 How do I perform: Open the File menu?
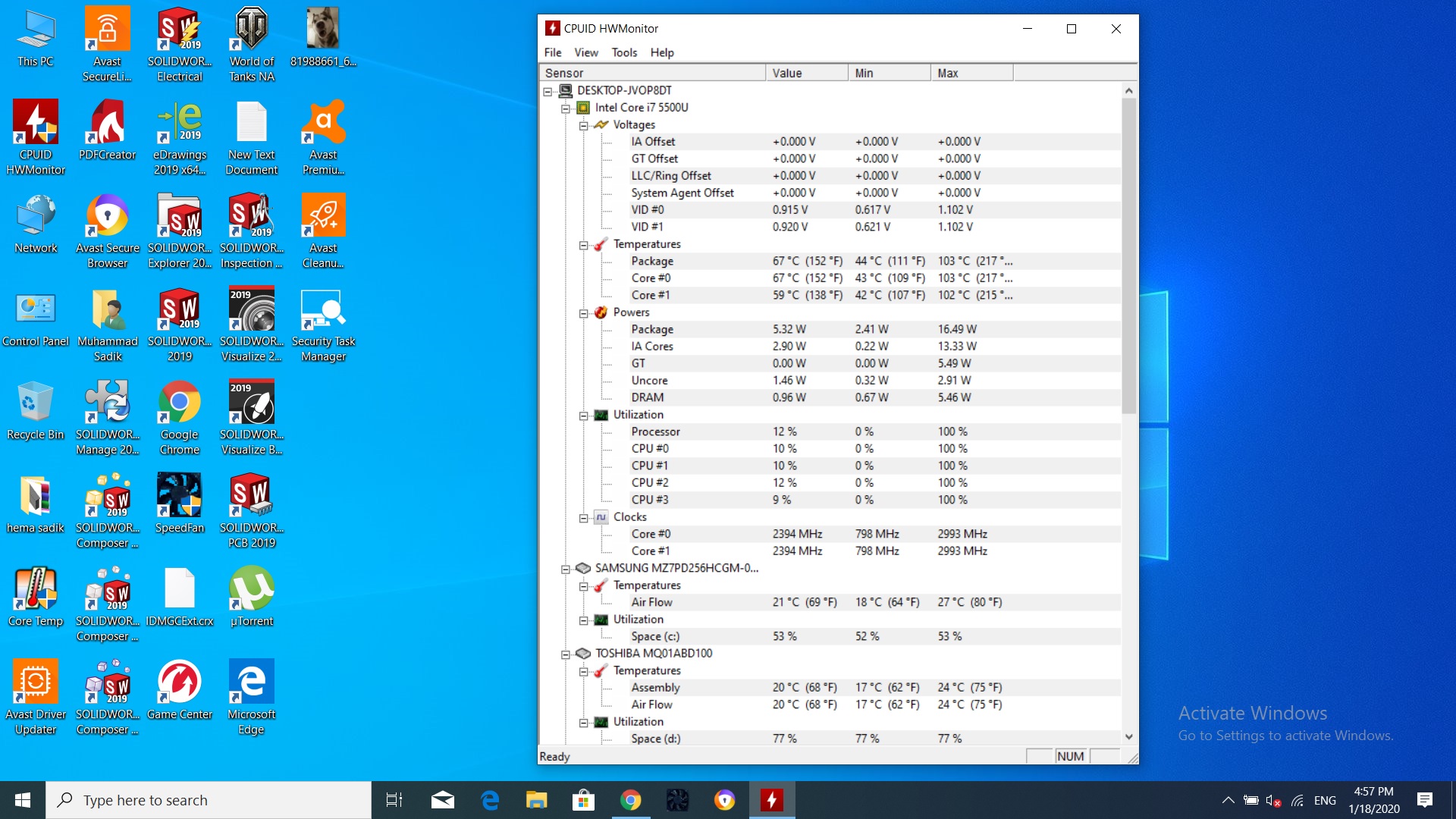pos(553,52)
